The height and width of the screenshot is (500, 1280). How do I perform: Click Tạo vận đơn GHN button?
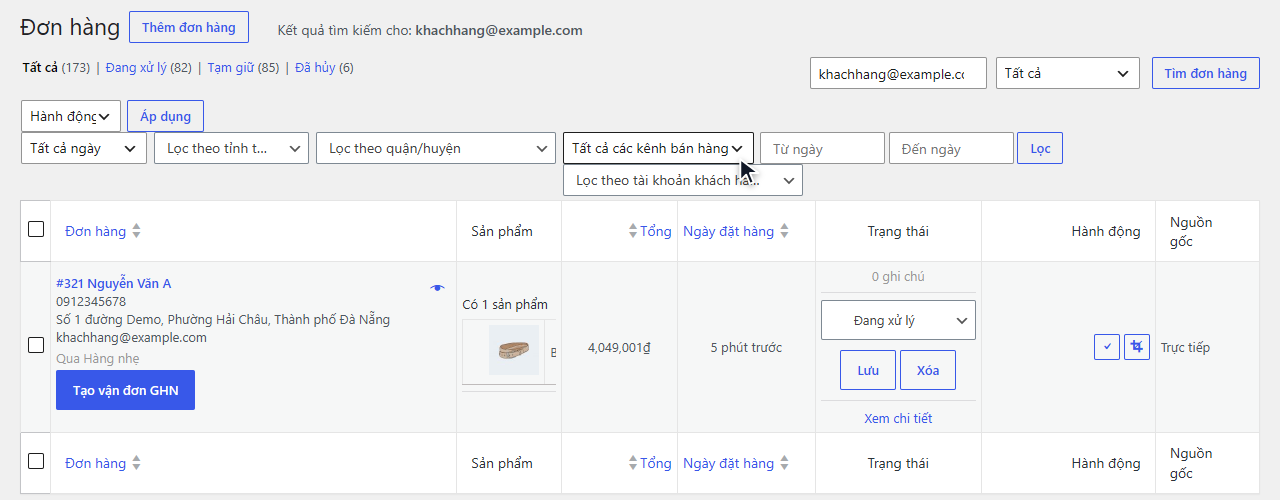(x=125, y=390)
